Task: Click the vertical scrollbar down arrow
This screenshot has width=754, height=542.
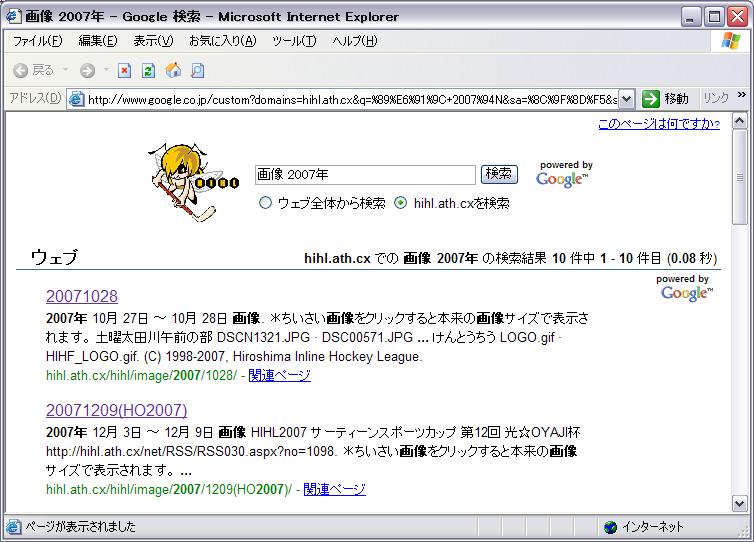Action: click(x=740, y=504)
